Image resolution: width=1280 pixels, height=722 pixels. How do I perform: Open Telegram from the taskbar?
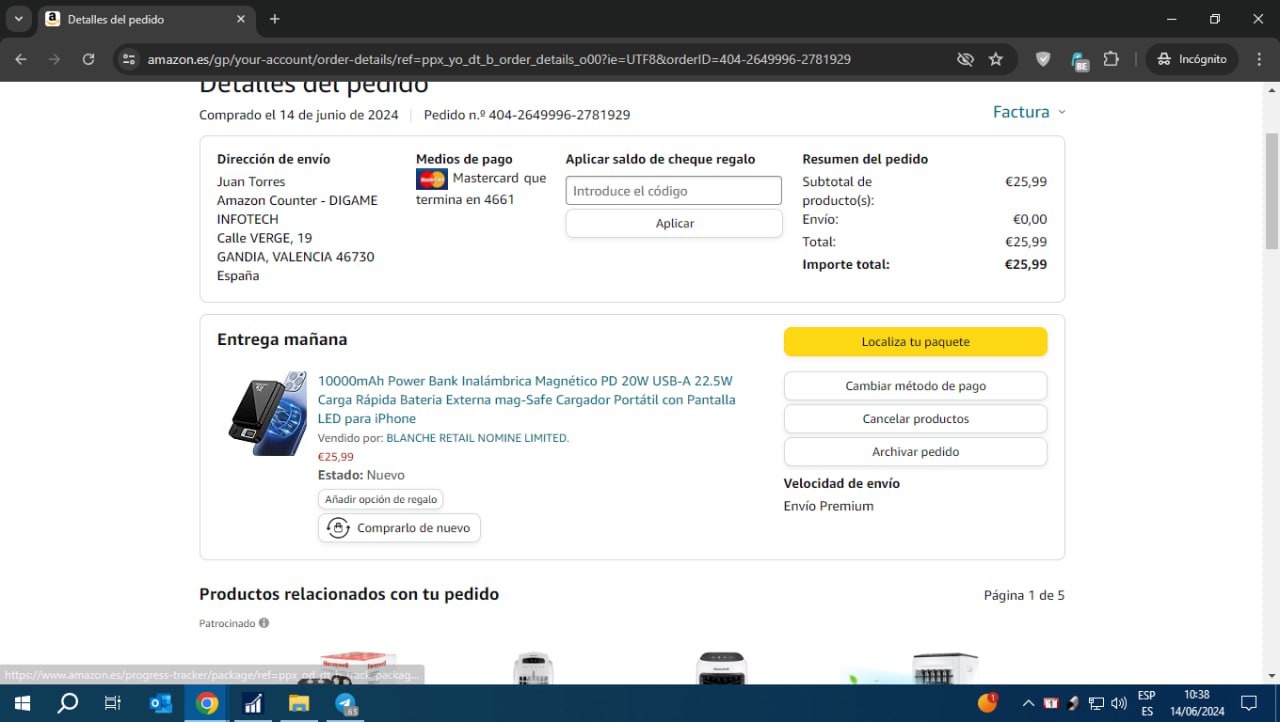click(346, 703)
